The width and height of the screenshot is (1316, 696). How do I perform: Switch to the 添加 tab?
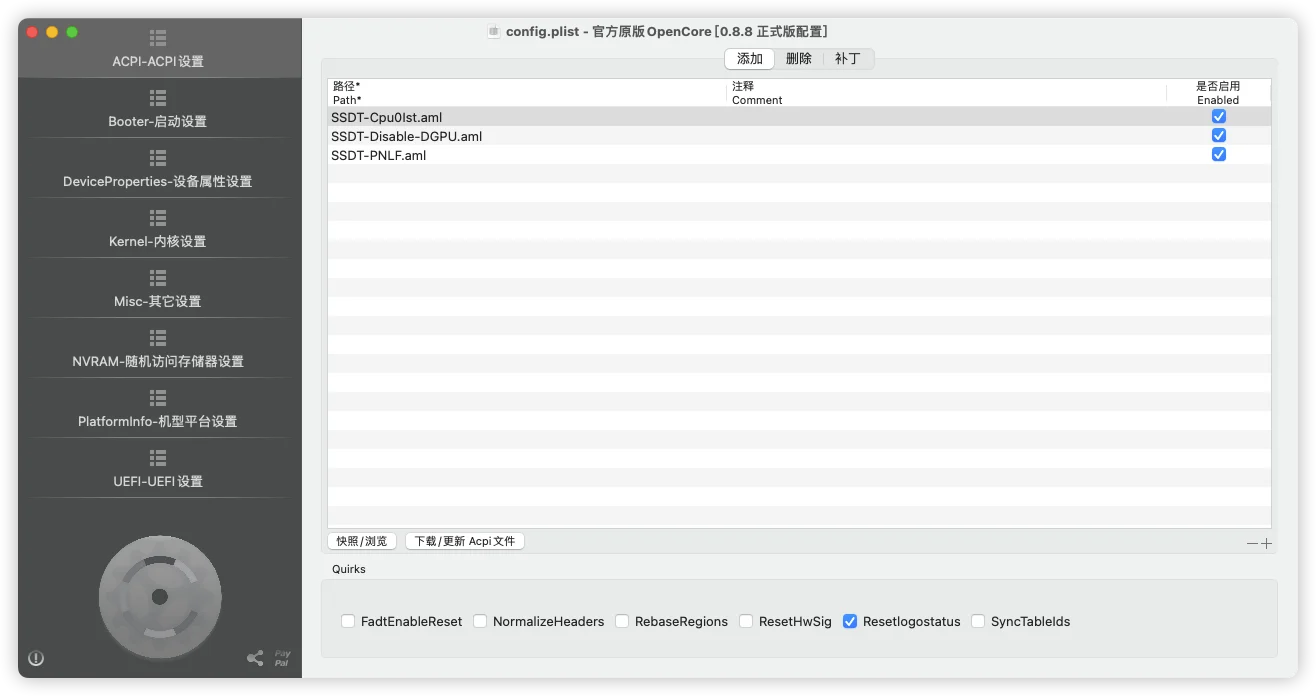click(x=749, y=59)
